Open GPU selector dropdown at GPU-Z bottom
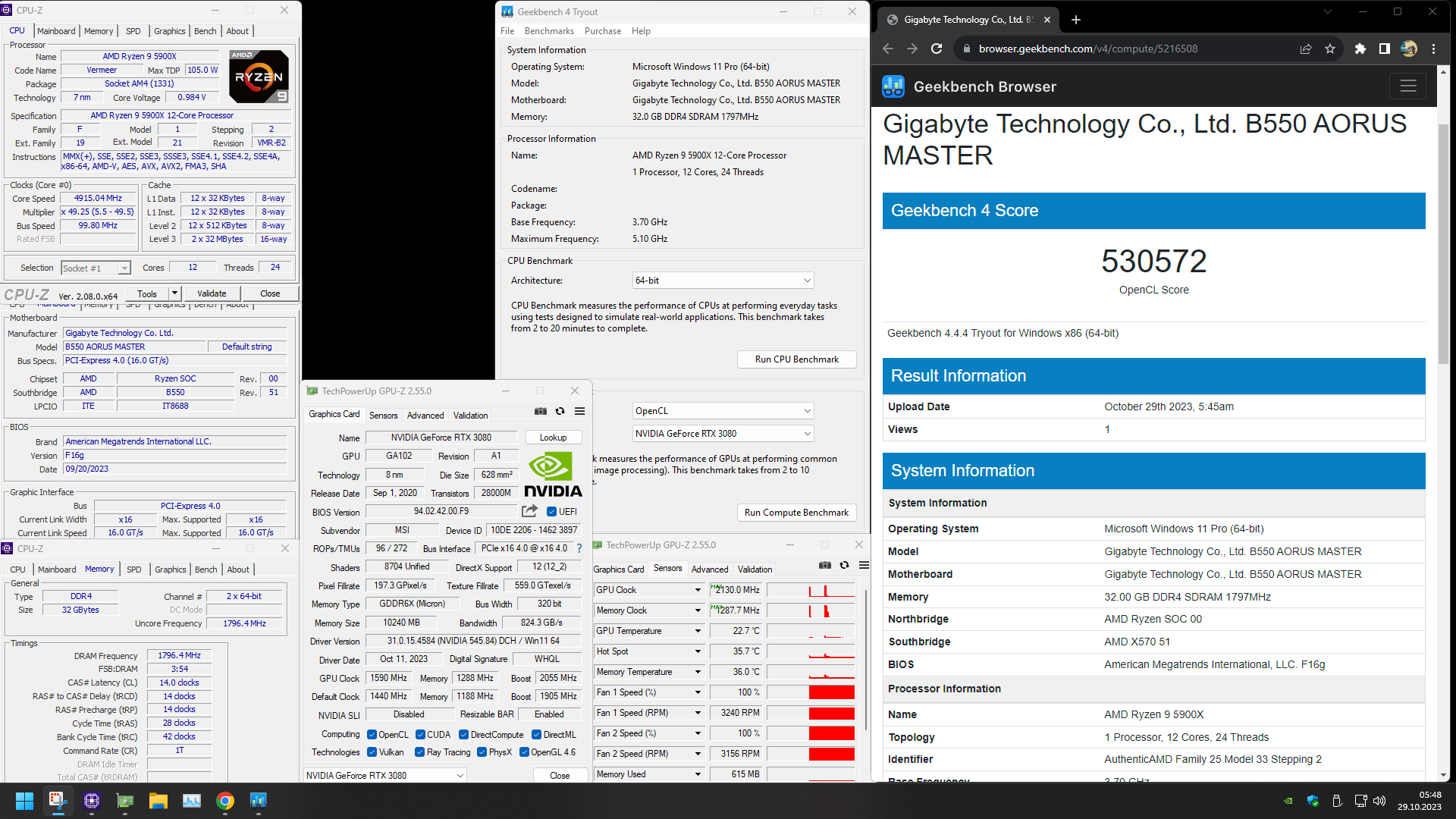 [x=384, y=775]
